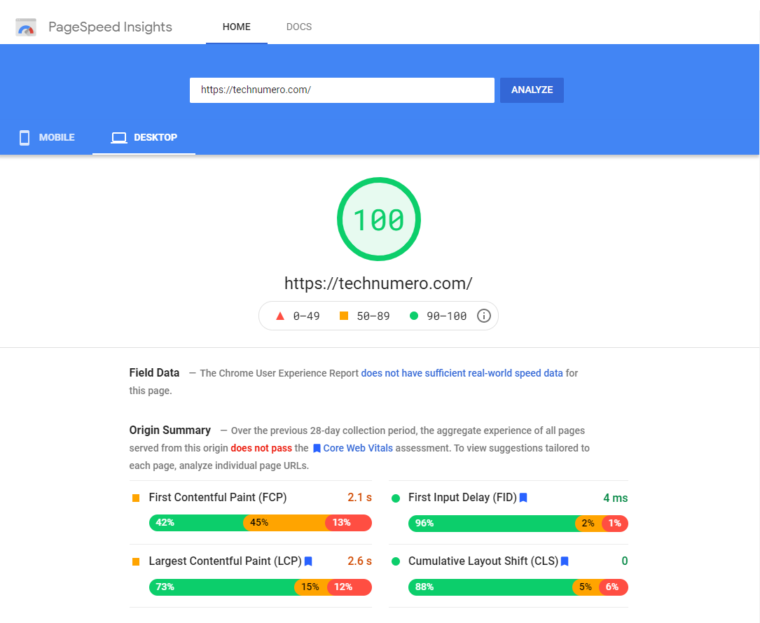This screenshot has width=760, height=623.
Task: Switch to the MOBILE results tab
Action: coord(46,137)
